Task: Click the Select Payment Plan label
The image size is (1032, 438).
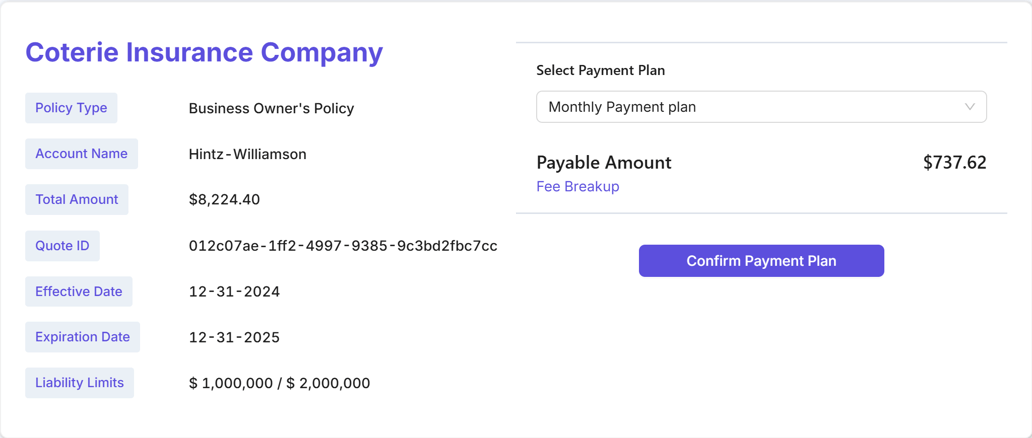Action: coord(600,70)
